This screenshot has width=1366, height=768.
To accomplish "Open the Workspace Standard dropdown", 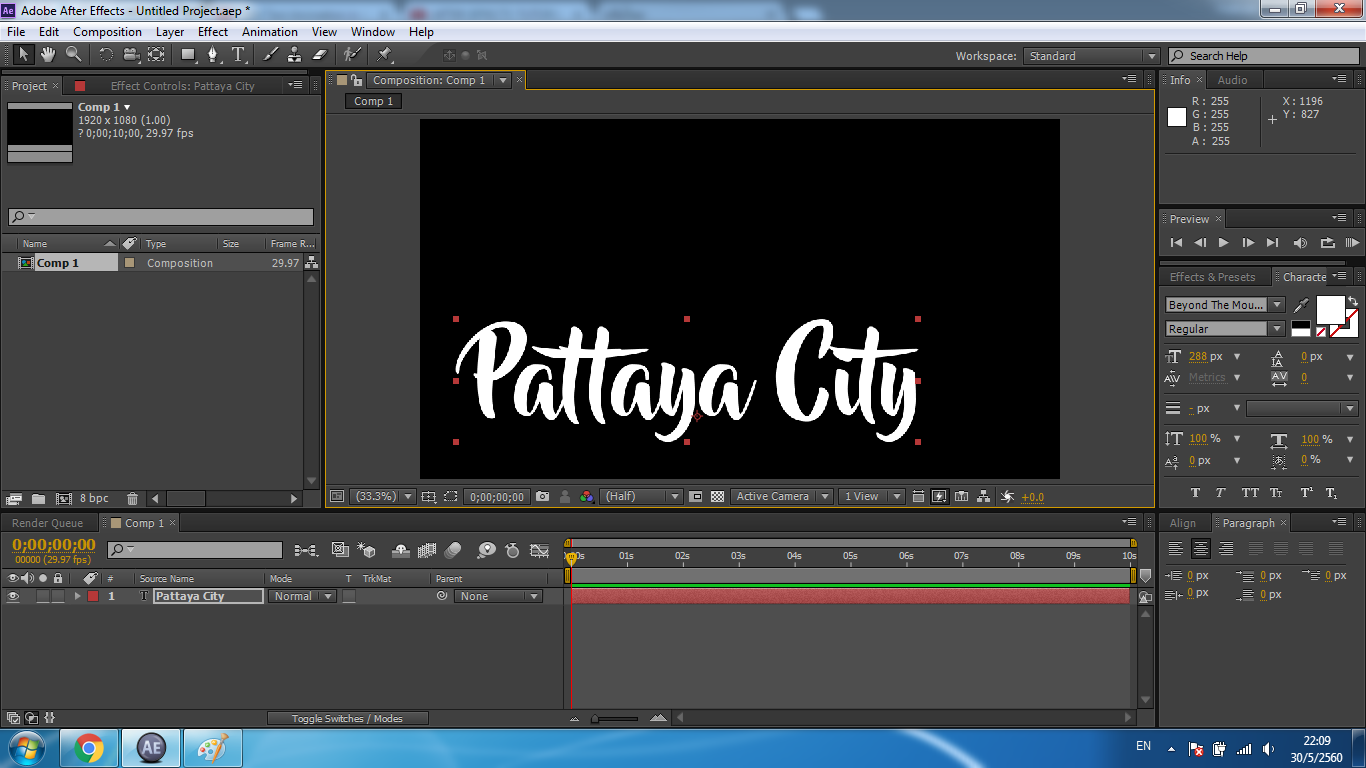I will 1091,56.
